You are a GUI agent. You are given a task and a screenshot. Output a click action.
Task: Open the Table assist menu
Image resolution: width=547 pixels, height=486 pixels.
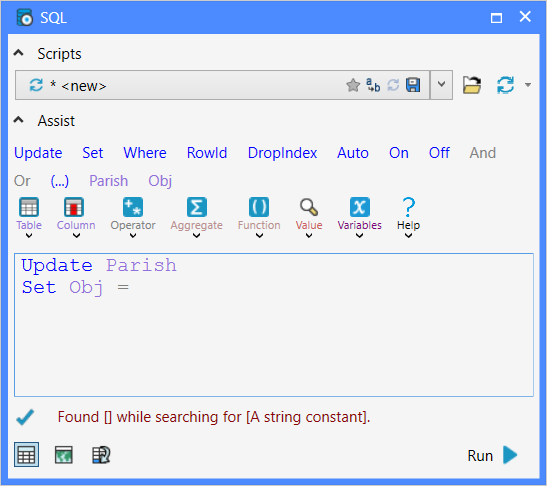click(x=29, y=217)
